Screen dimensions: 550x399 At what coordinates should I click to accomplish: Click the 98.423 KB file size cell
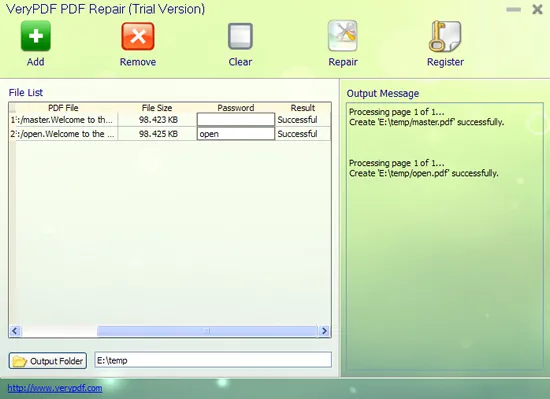coord(158,120)
